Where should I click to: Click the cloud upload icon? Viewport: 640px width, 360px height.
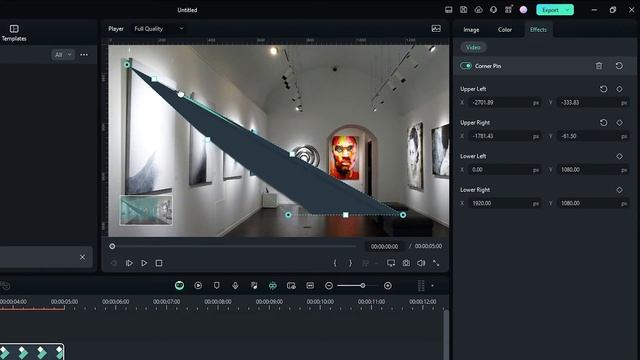(478, 10)
